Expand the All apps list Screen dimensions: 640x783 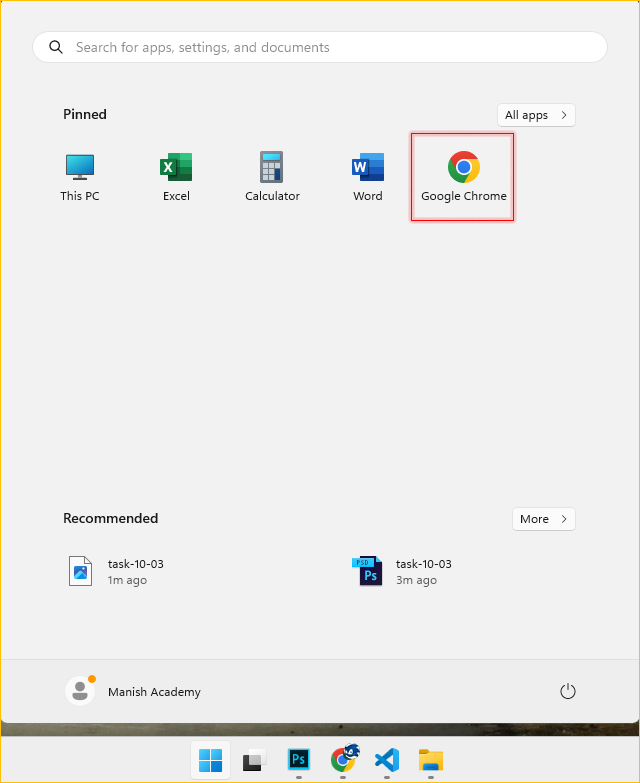[536, 115]
